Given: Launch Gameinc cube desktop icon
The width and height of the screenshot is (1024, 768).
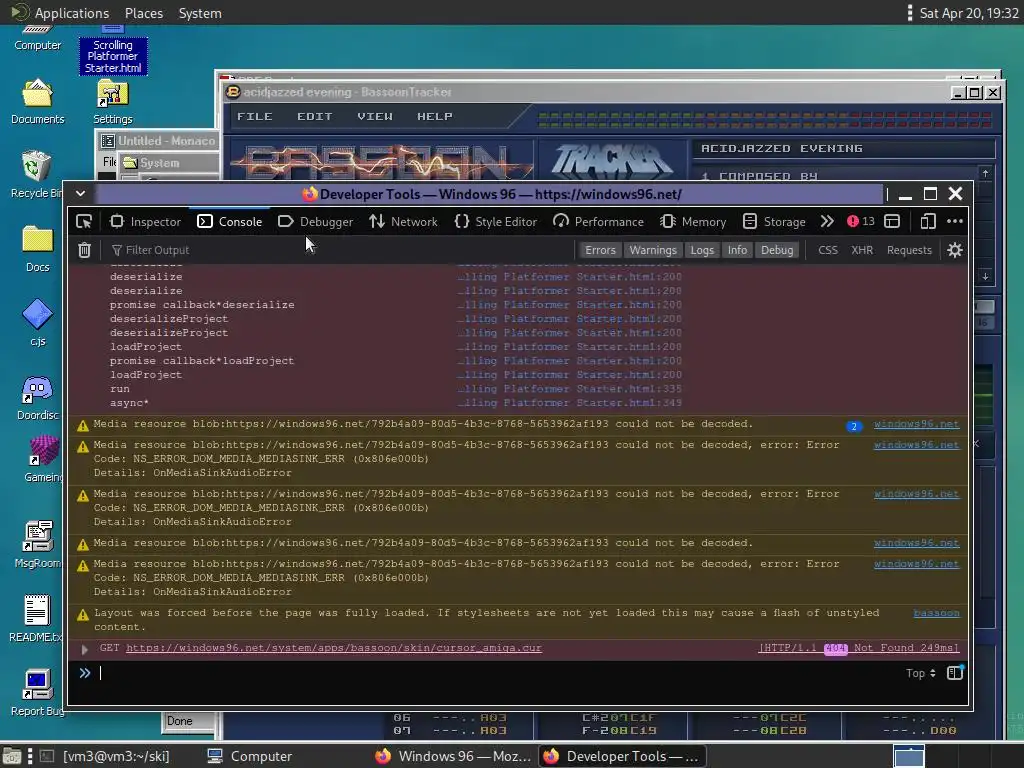Looking at the screenshot, I should tap(43, 459).
